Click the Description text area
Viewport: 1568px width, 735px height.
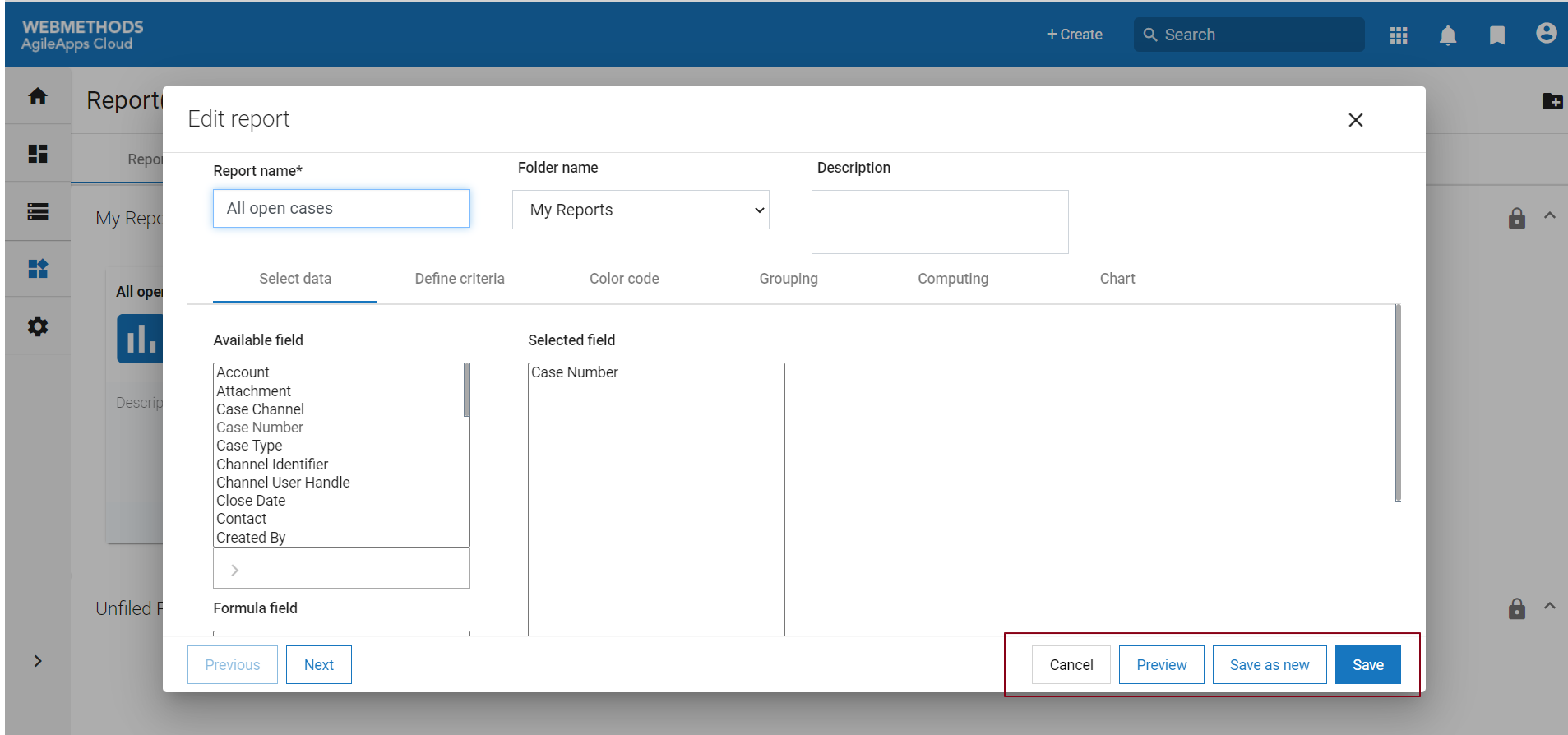(940, 222)
